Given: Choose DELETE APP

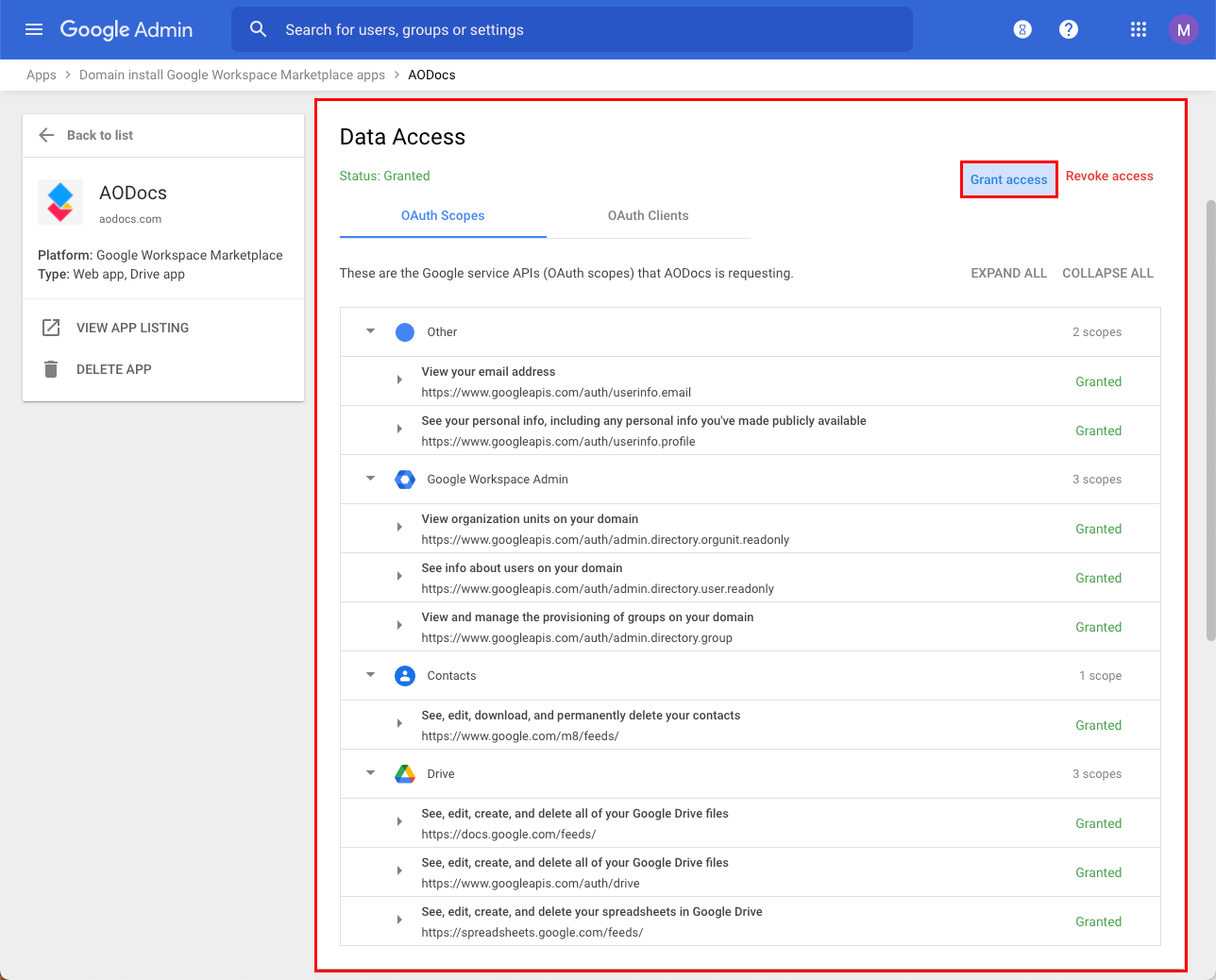Looking at the screenshot, I should pyautogui.click(x=113, y=369).
